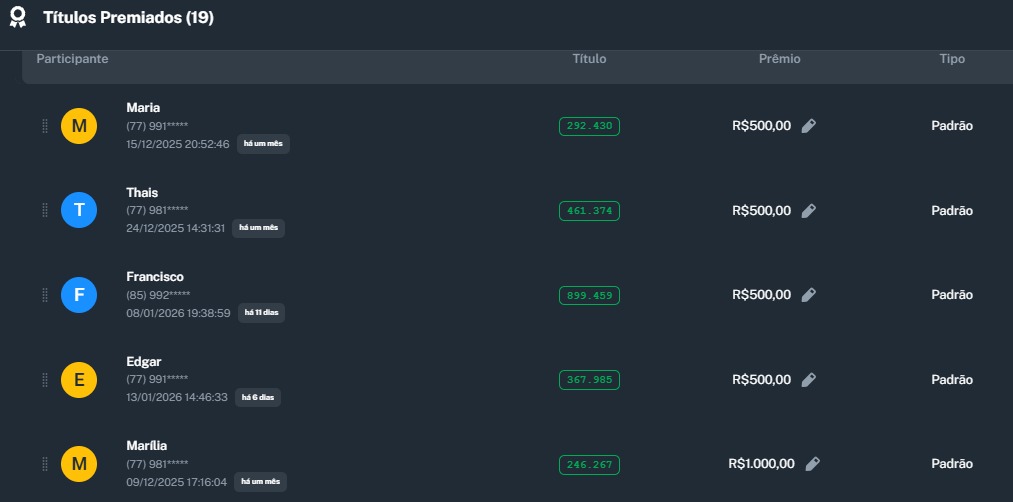This screenshot has height=502, width=1013.
Task: Select title number 461.374
Action: [589, 211]
